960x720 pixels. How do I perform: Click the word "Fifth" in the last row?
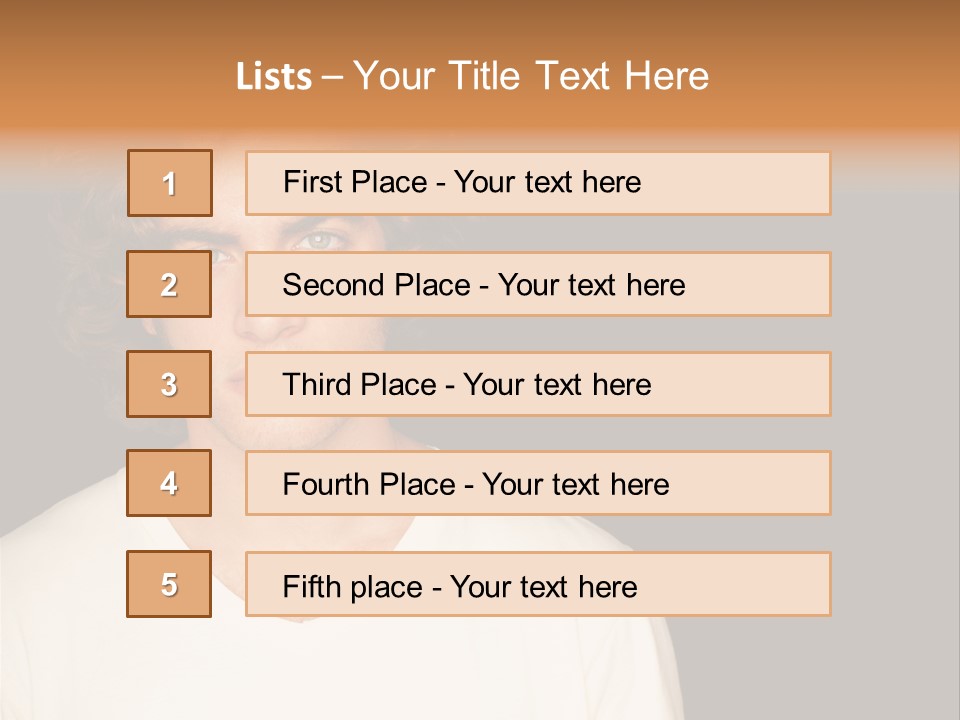(x=312, y=586)
